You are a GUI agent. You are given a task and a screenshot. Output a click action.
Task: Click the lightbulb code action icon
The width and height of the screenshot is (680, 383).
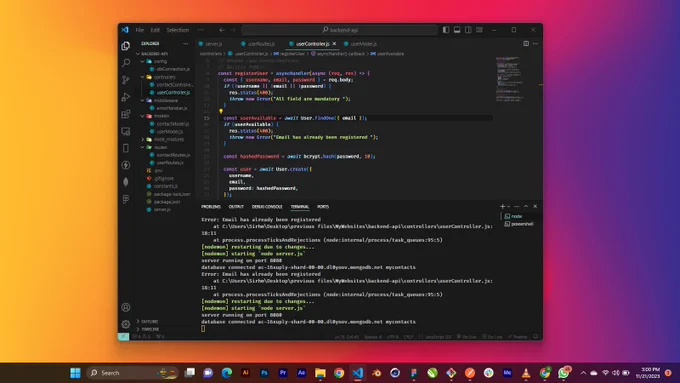pos(221,111)
